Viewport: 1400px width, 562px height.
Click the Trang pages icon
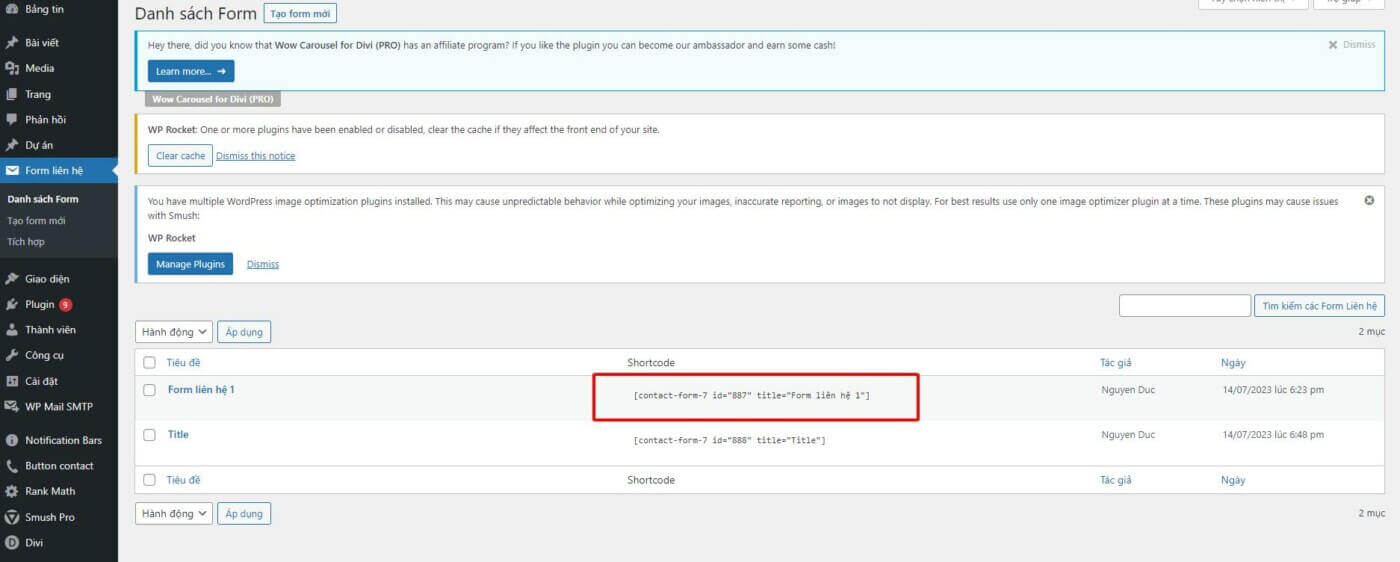tap(12, 94)
